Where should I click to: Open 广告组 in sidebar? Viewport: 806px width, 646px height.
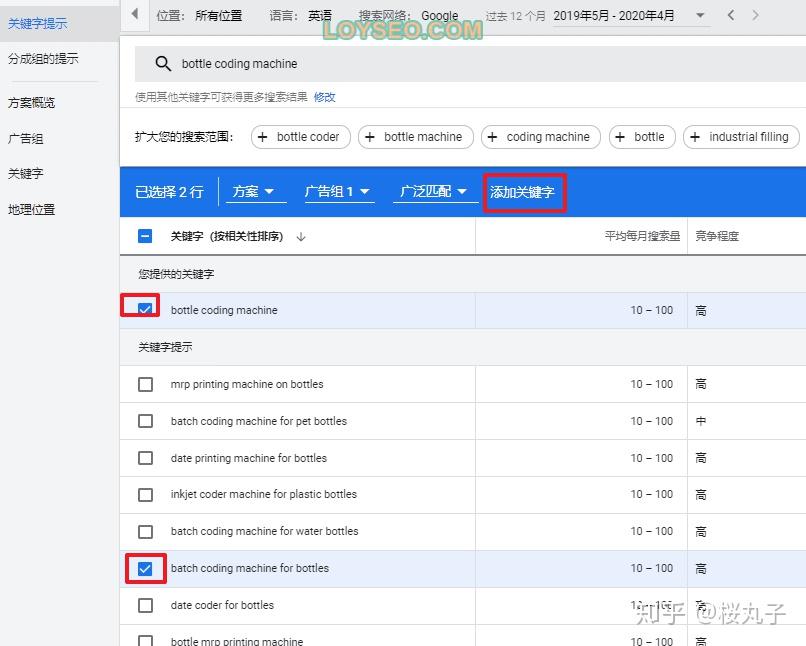click(25, 139)
